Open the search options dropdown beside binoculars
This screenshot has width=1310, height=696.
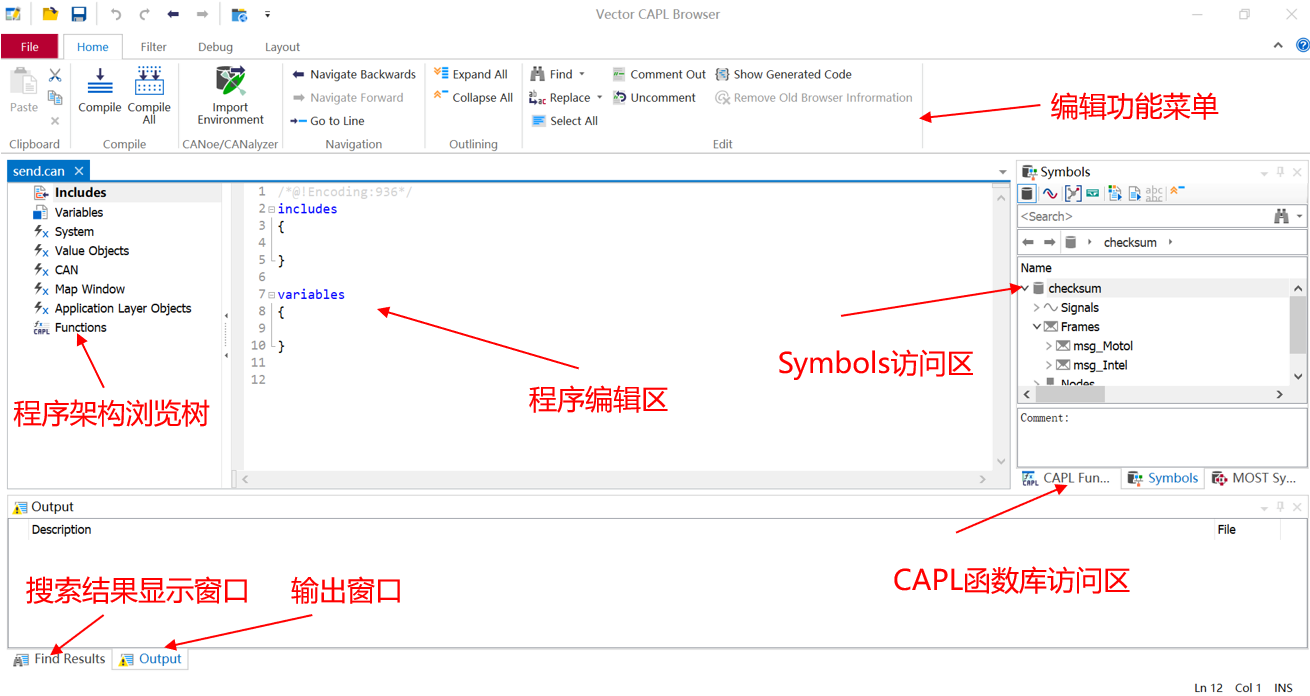point(1299,216)
